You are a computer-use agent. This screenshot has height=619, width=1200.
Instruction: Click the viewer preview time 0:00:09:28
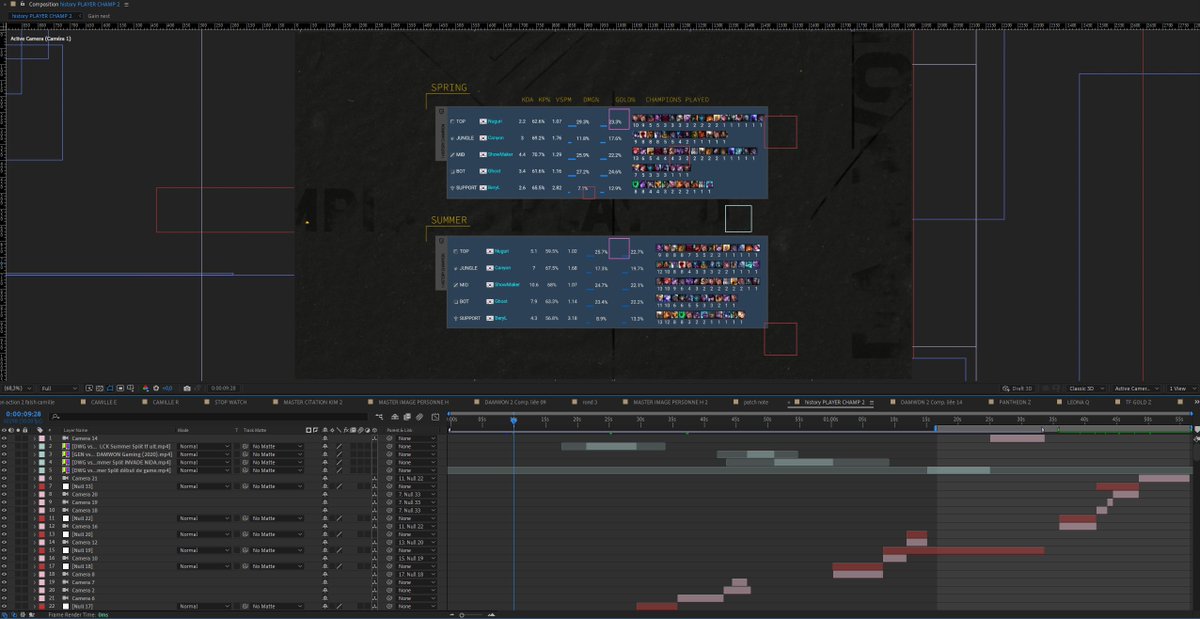click(x=223, y=388)
